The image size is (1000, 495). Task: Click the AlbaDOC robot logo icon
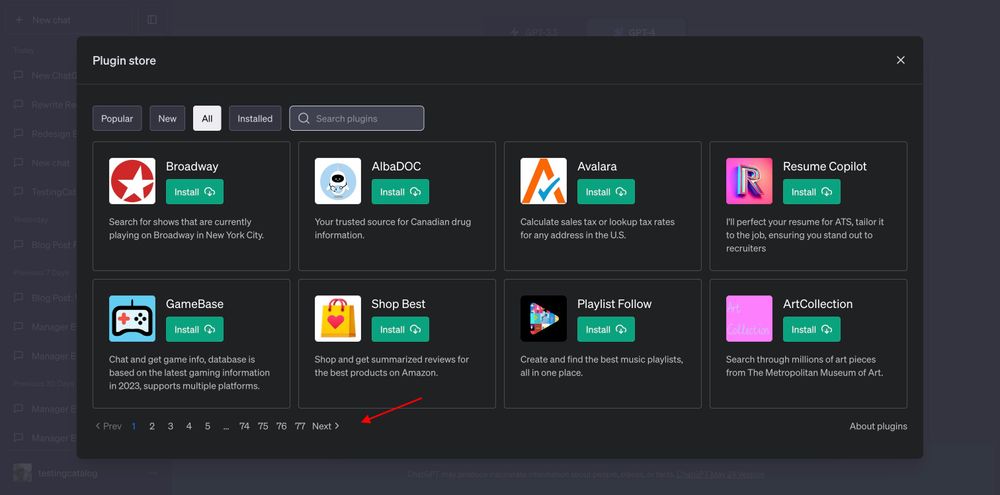[x=338, y=181]
